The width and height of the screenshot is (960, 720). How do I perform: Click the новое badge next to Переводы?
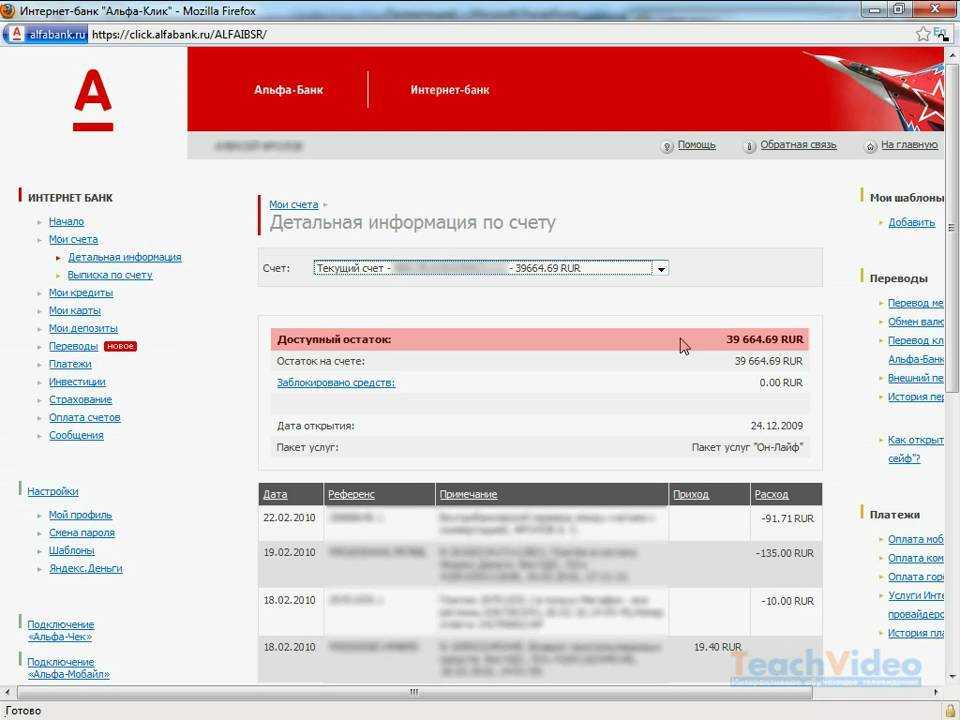click(120, 347)
